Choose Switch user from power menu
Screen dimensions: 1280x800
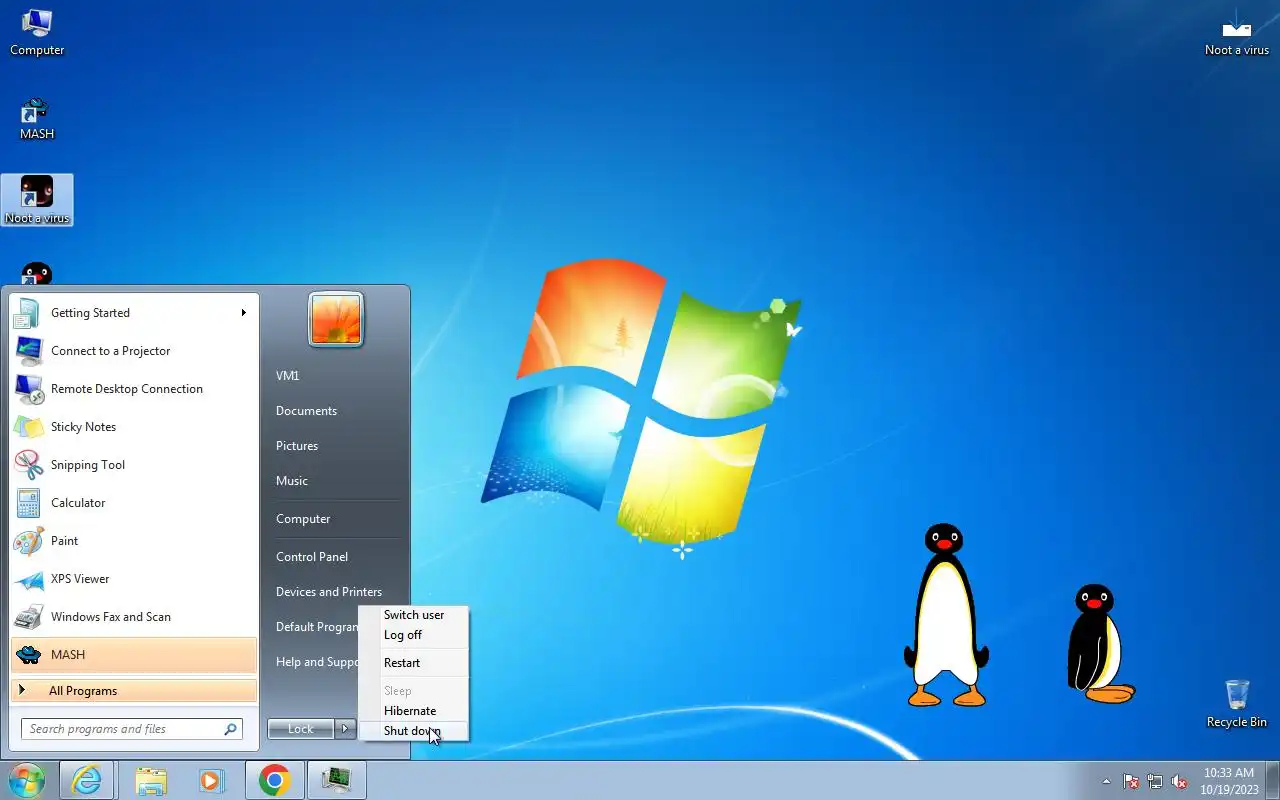(413, 615)
